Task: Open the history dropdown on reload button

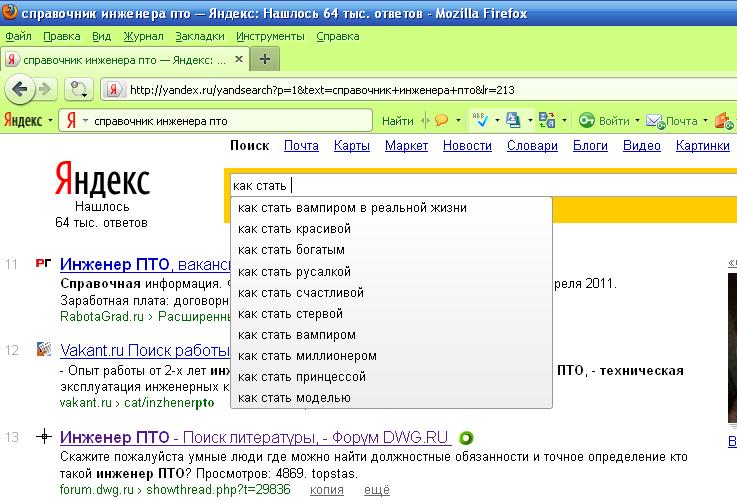Action: click(x=85, y=95)
